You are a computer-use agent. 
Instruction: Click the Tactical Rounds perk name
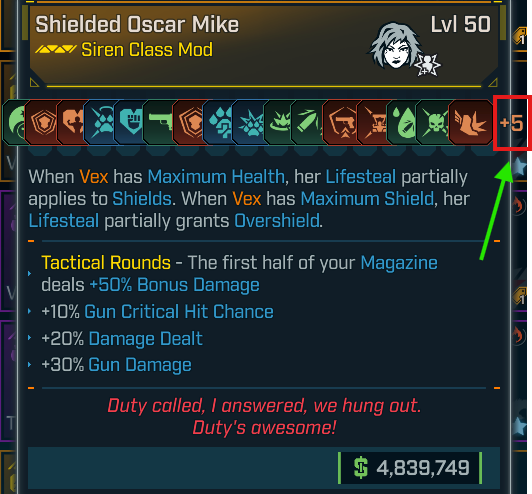click(x=106, y=263)
